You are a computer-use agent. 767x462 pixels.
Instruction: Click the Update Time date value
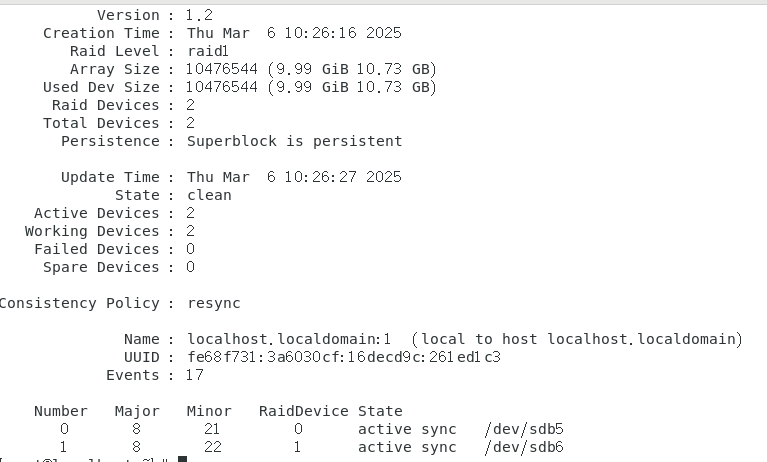pyautogui.click(x=294, y=177)
